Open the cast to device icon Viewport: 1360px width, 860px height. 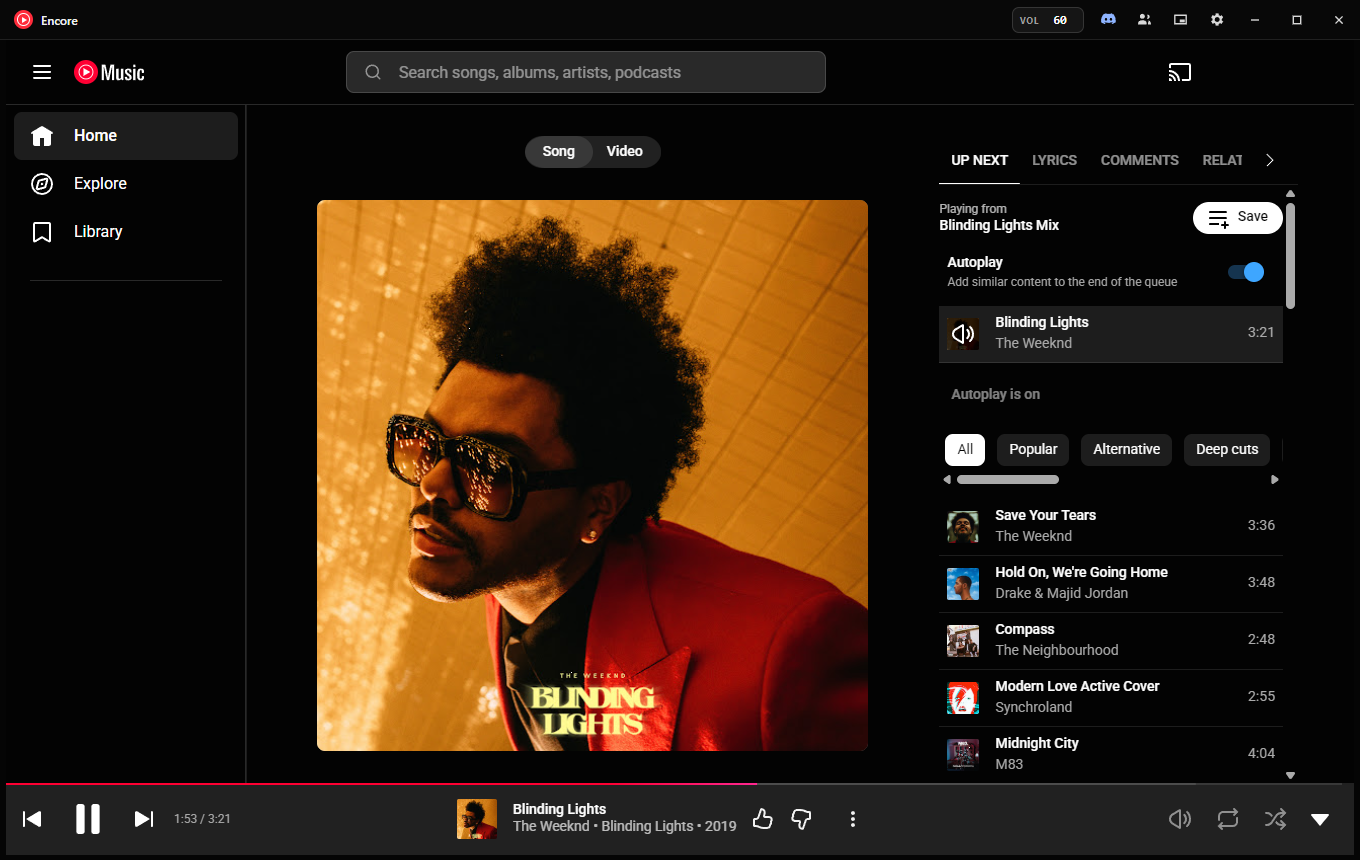click(x=1180, y=72)
